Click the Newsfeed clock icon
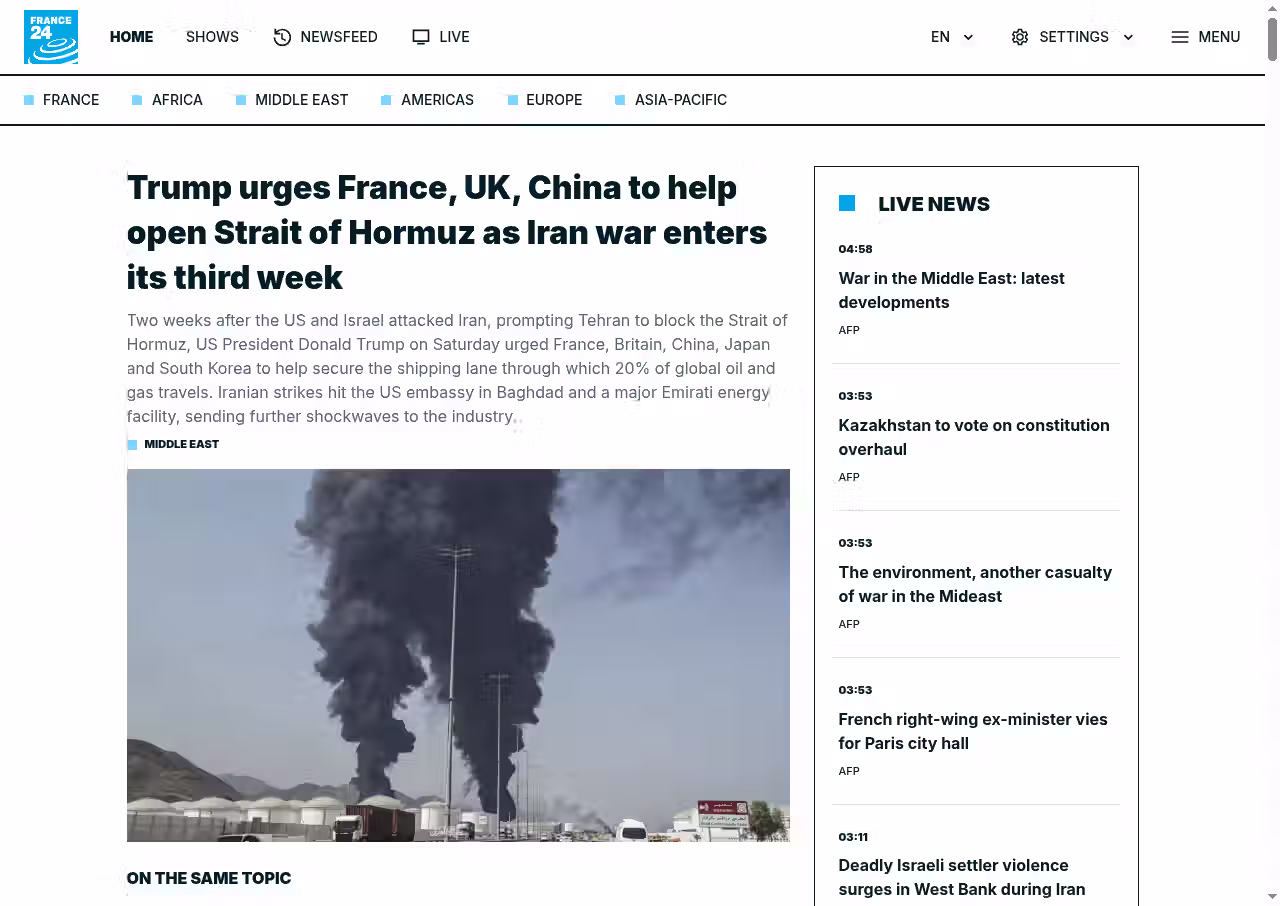Screen dimensions: 1280x906 (x=282, y=37)
